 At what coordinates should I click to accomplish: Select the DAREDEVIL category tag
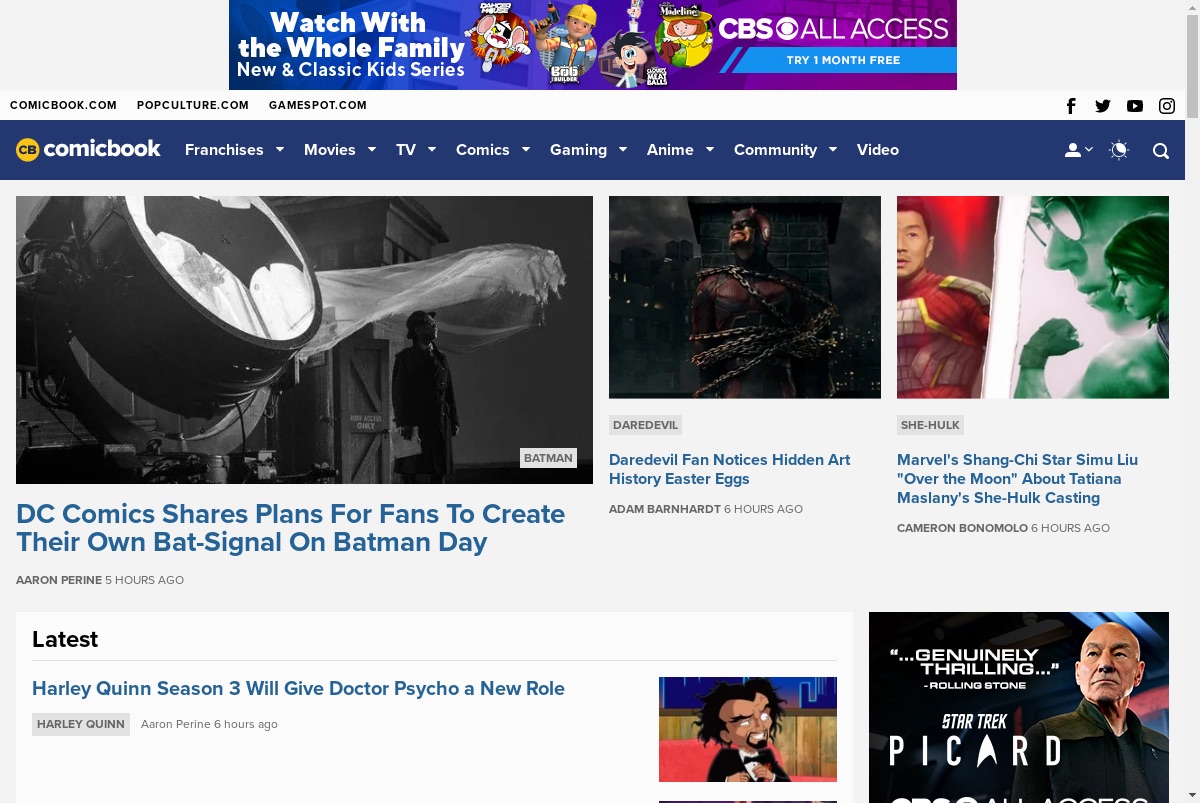pos(645,425)
